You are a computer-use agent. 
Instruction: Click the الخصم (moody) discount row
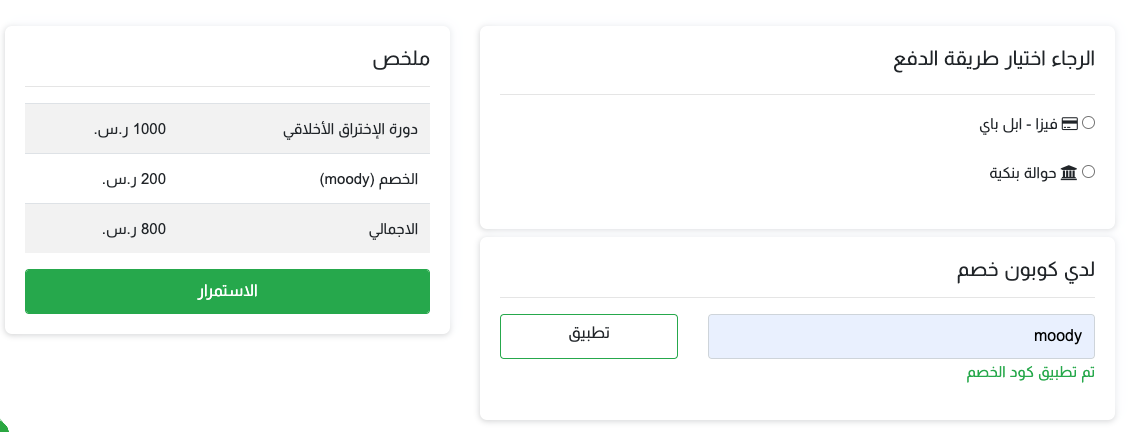pos(227,179)
